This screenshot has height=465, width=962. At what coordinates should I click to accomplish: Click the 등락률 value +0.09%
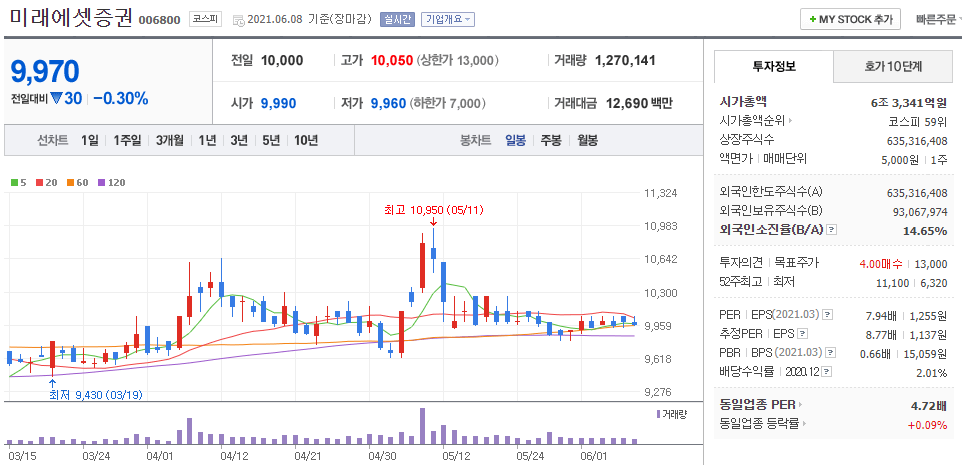pos(928,425)
